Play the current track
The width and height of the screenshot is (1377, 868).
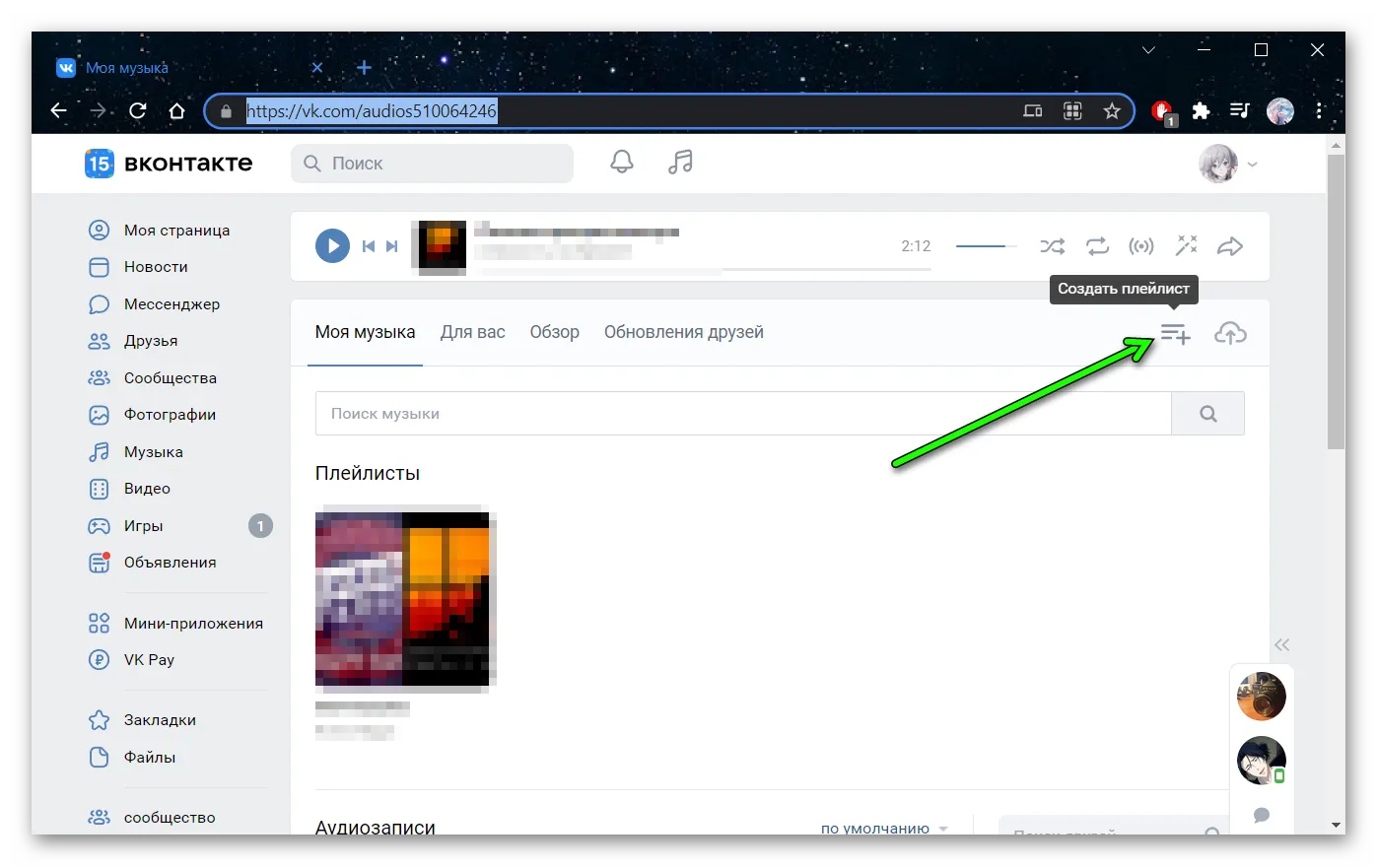(332, 246)
